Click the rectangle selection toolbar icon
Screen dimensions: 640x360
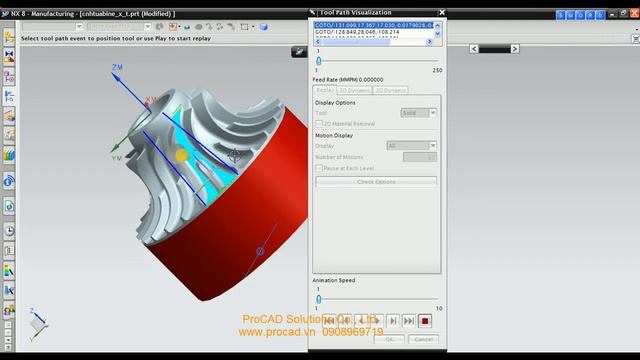[x=244, y=27]
